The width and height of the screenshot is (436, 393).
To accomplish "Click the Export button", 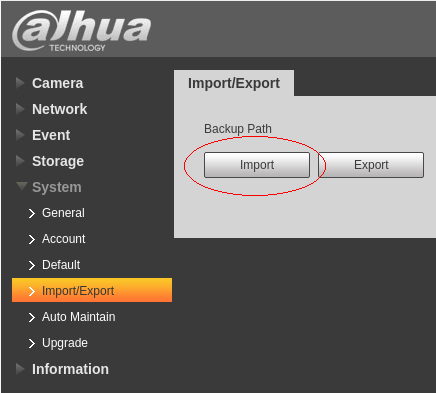I will [x=371, y=165].
